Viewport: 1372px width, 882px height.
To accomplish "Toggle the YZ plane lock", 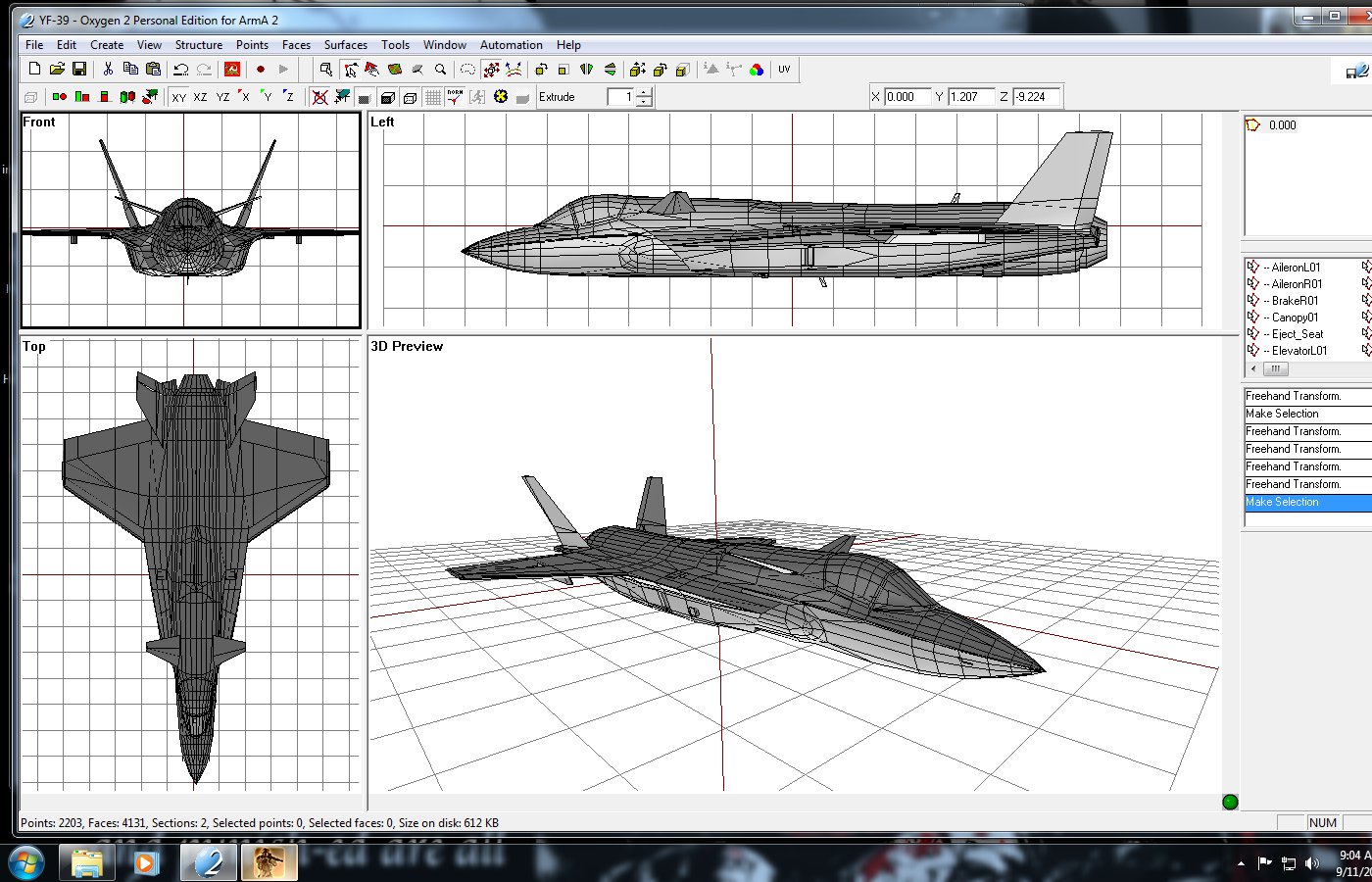I will pos(222,97).
